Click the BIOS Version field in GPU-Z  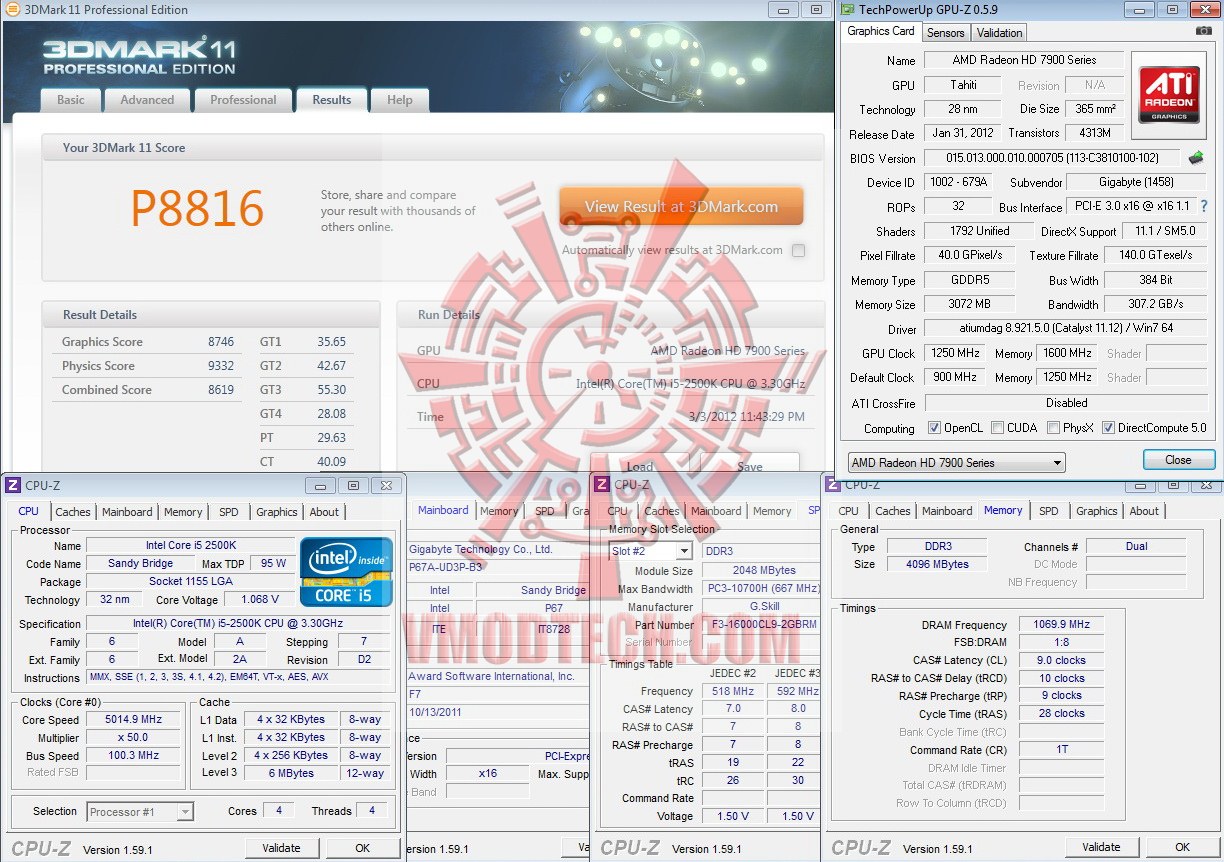click(x=1054, y=158)
